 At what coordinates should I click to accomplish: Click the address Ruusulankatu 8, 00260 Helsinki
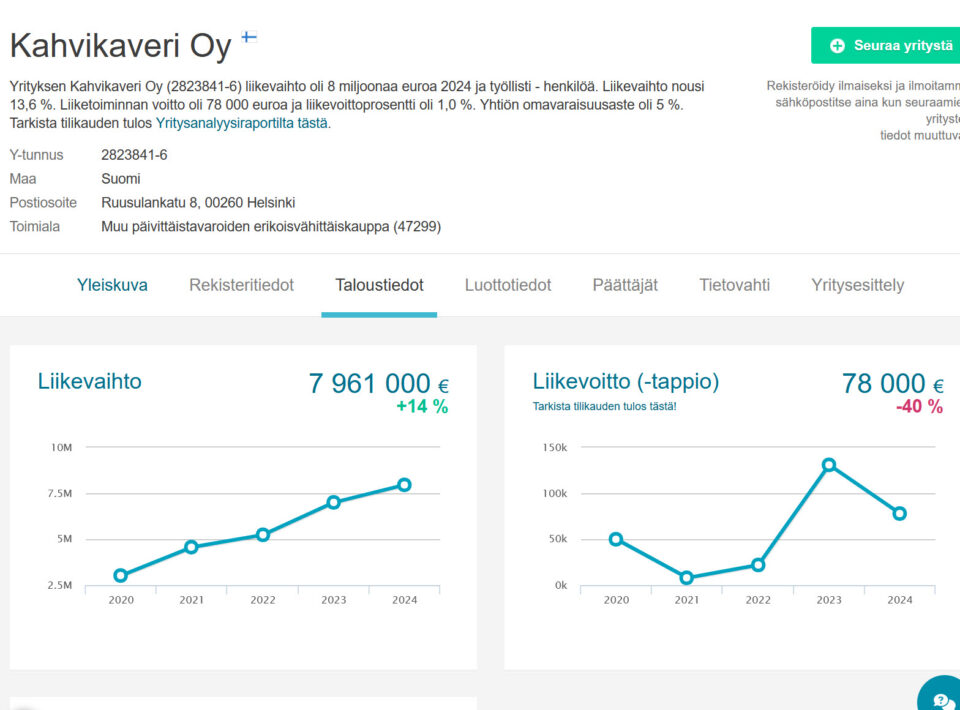tap(198, 203)
